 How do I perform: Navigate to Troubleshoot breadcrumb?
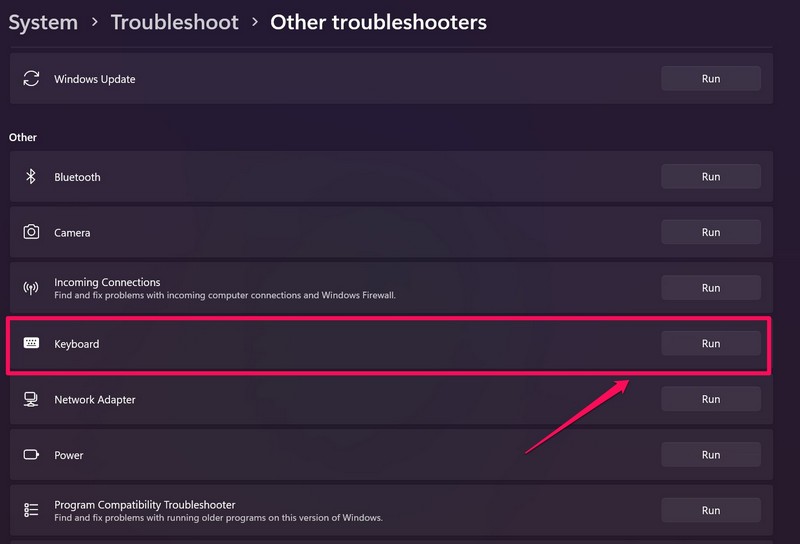click(x=175, y=22)
